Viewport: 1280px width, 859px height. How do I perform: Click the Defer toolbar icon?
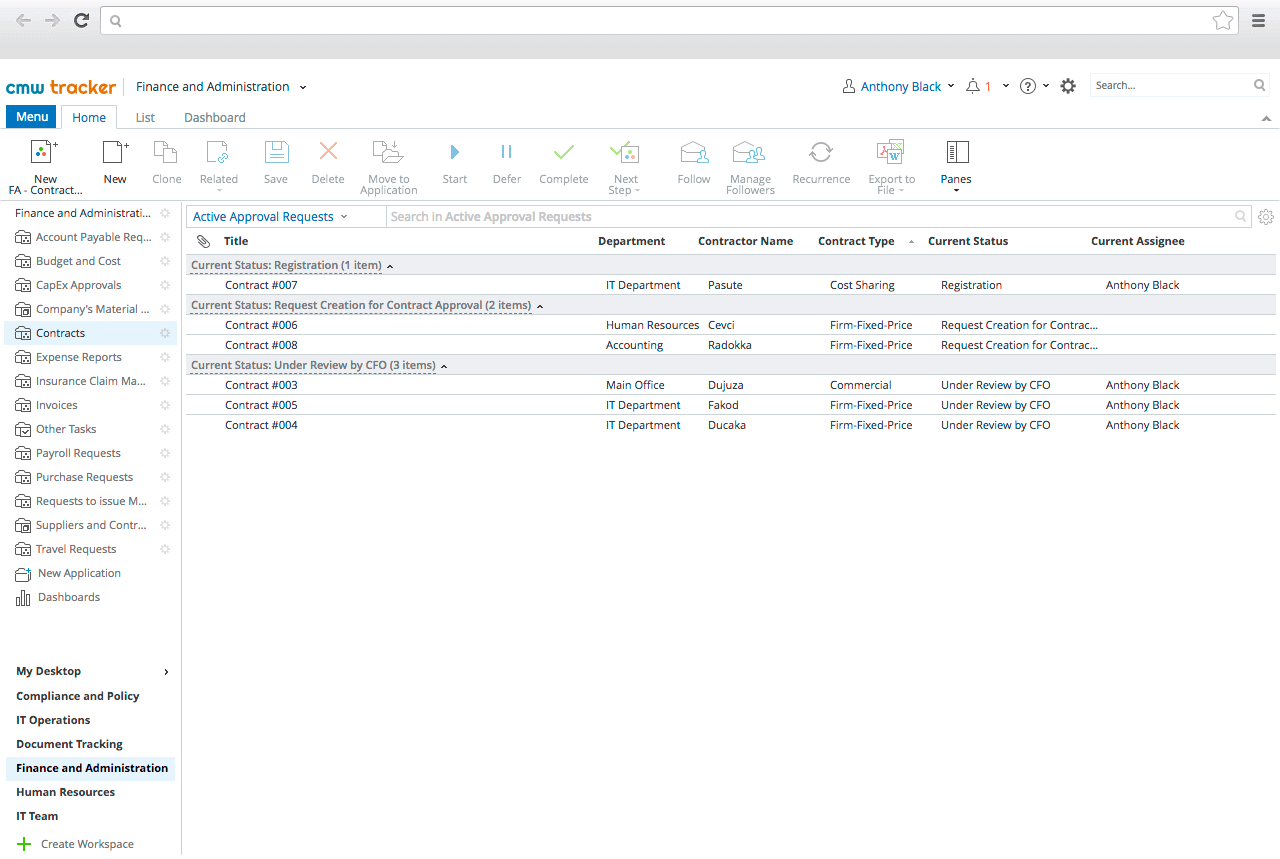506,152
